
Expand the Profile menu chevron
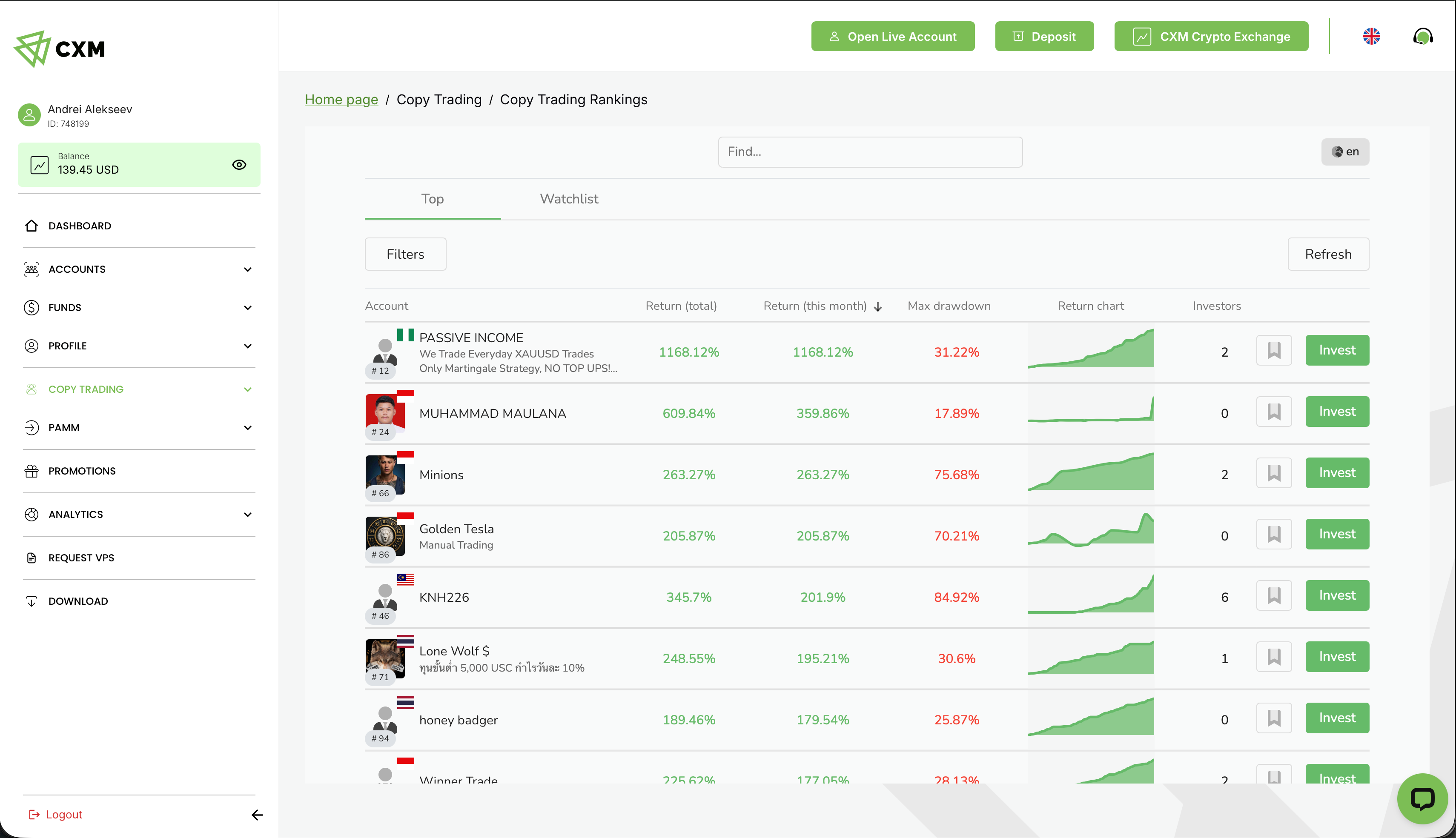[x=247, y=346]
